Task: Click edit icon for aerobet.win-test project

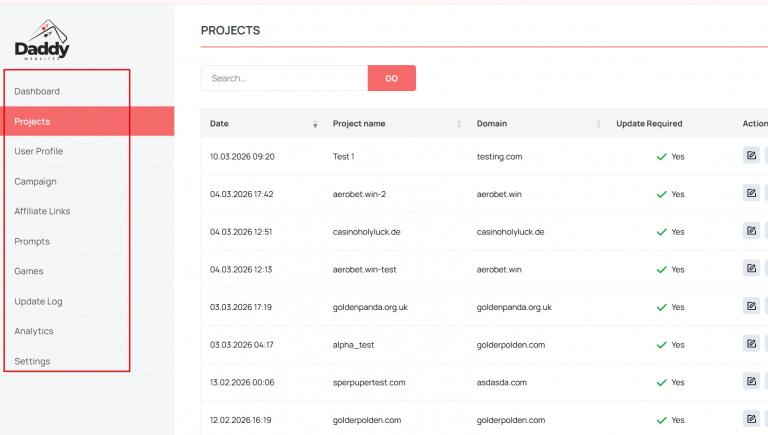Action: pos(751,268)
